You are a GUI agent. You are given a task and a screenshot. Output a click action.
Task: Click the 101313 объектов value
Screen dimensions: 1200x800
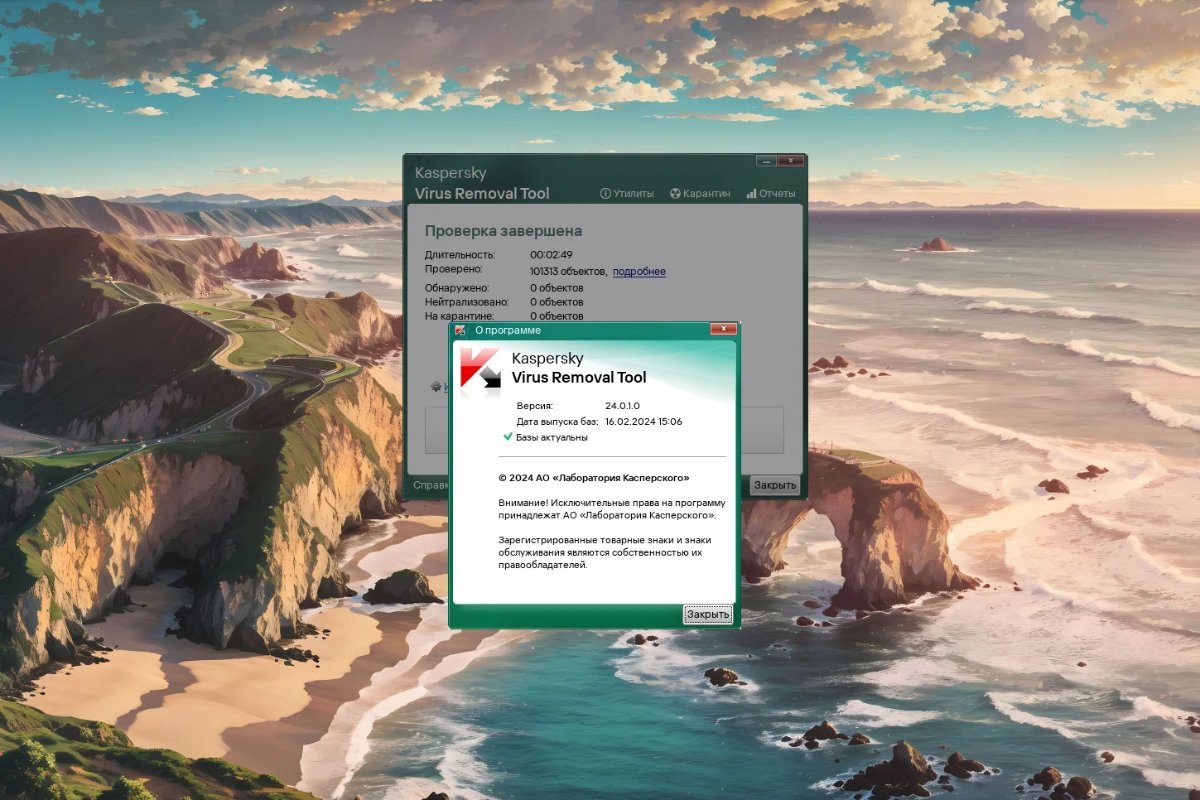568,271
